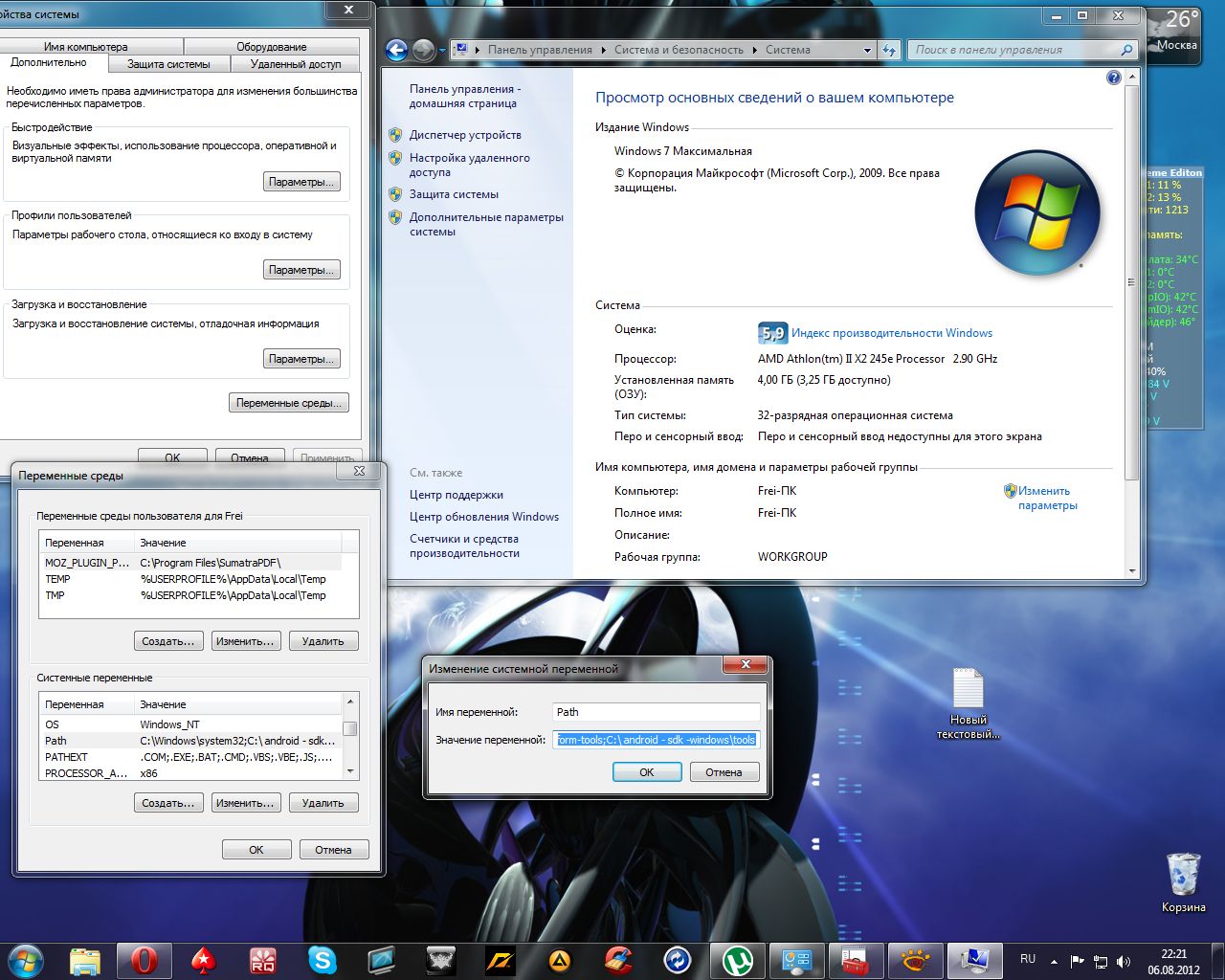Click the Forward arrow in Control Panel
The width and height of the screenshot is (1225, 980).
[423, 50]
